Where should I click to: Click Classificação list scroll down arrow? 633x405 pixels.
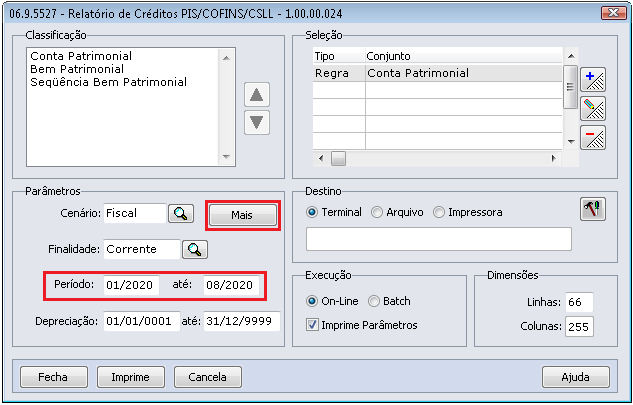(226, 157)
